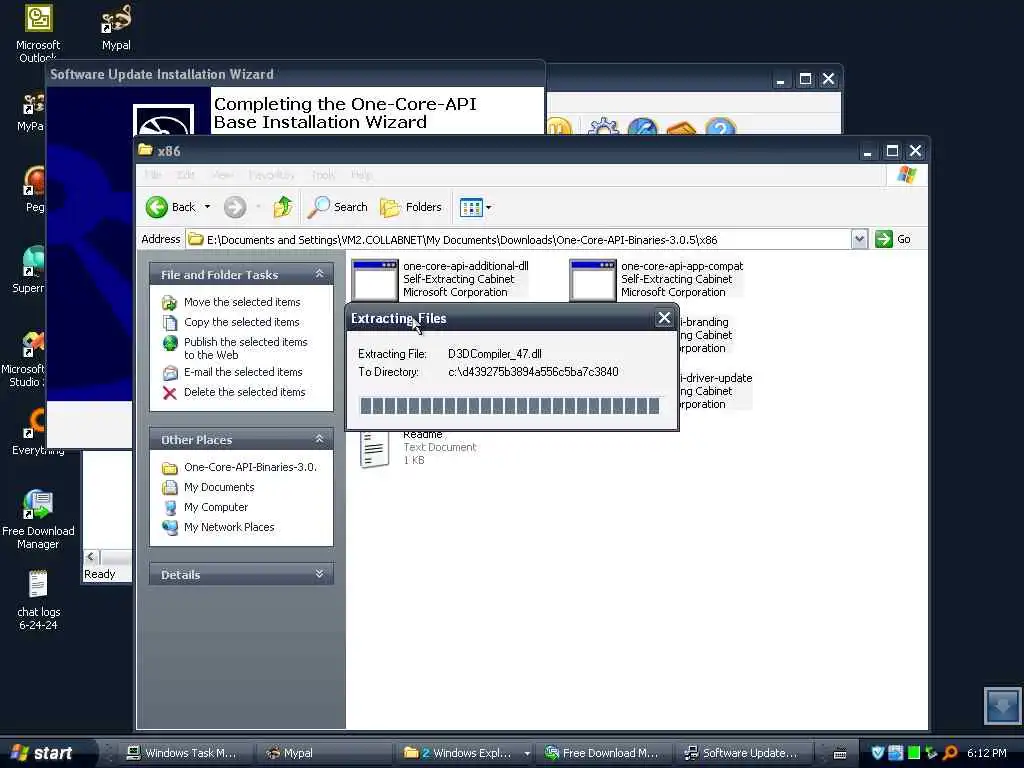Click the help question mark icon in background window

point(720,127)
